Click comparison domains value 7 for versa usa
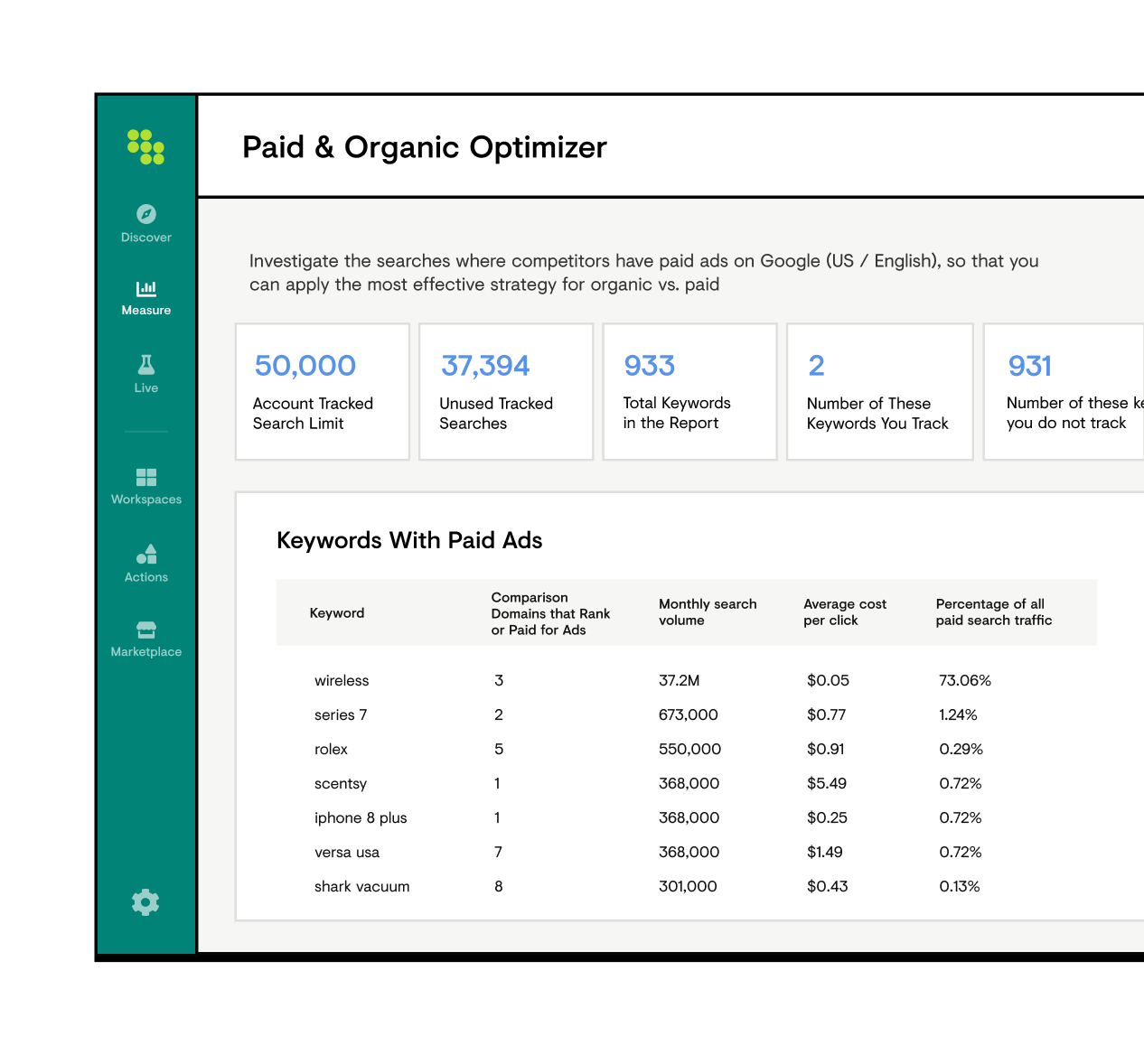This screenshot has height=1064, width=1144. (499, 852)
